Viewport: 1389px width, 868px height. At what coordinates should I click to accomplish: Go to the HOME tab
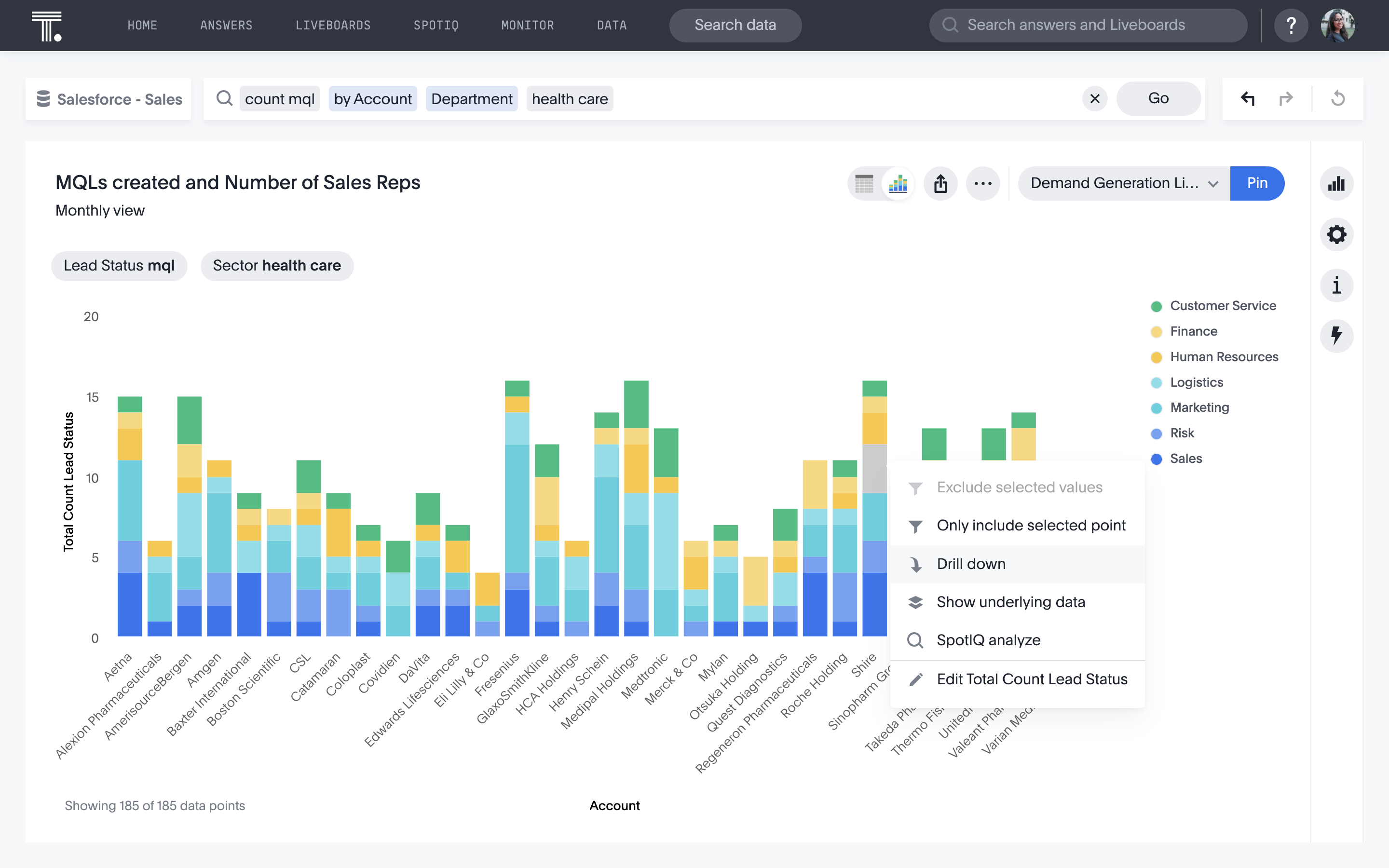tap(142, 25)
